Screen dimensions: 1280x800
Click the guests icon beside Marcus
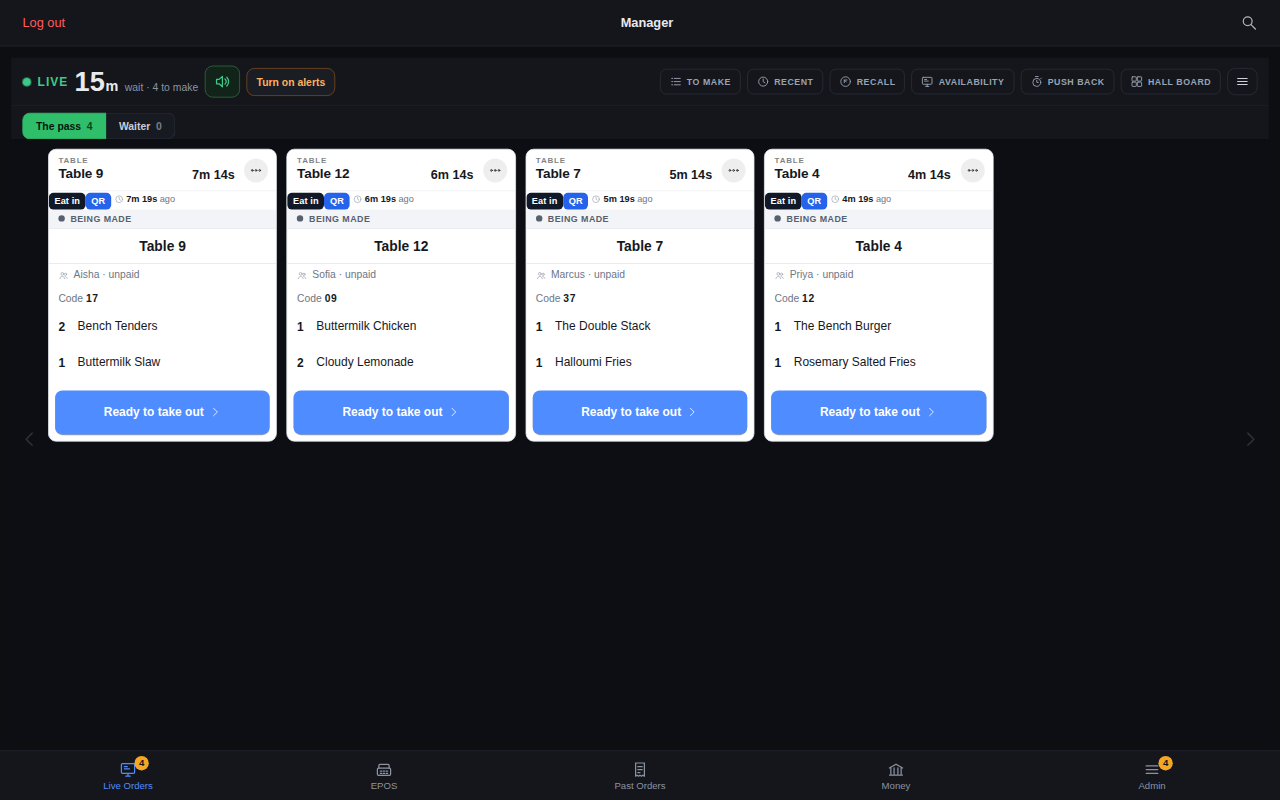point(541,275)
